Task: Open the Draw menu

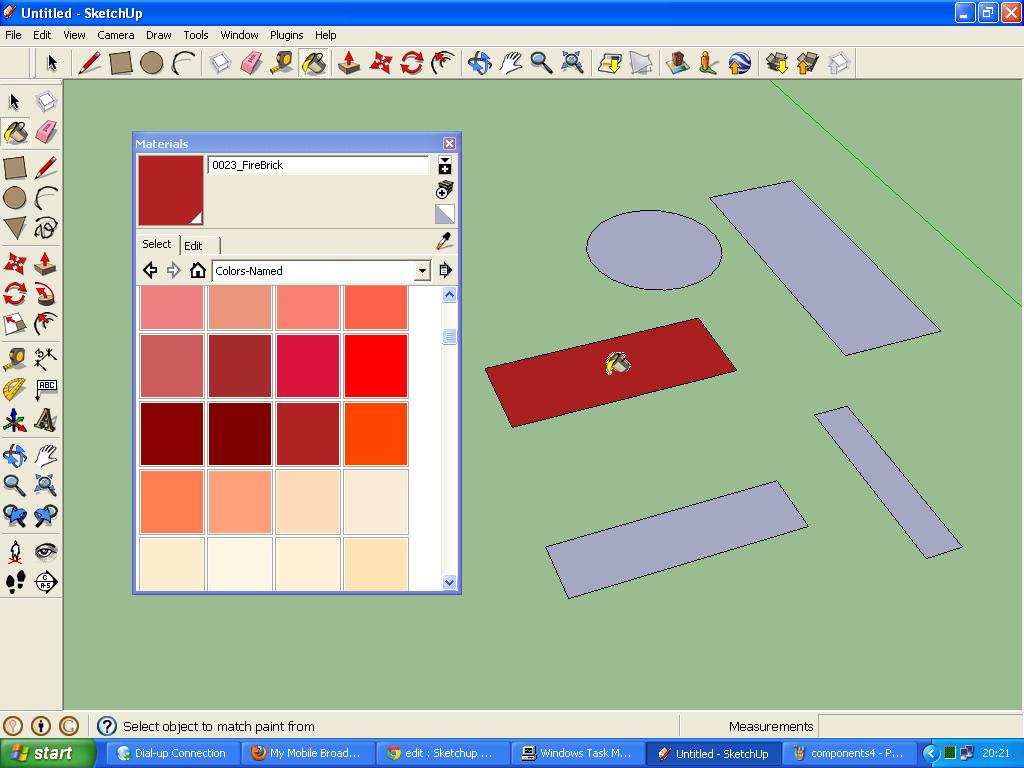Action: pyautogui.click(x=159, y=35)
